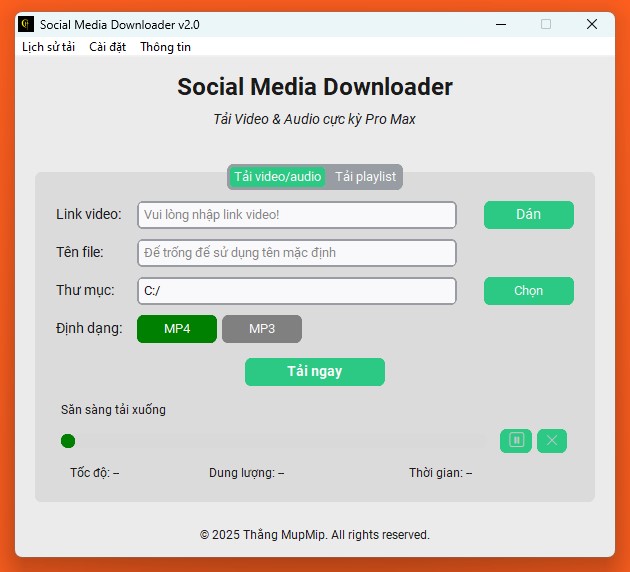
Task: Click Chọn to choose a folder
Action: click(529, 291)
